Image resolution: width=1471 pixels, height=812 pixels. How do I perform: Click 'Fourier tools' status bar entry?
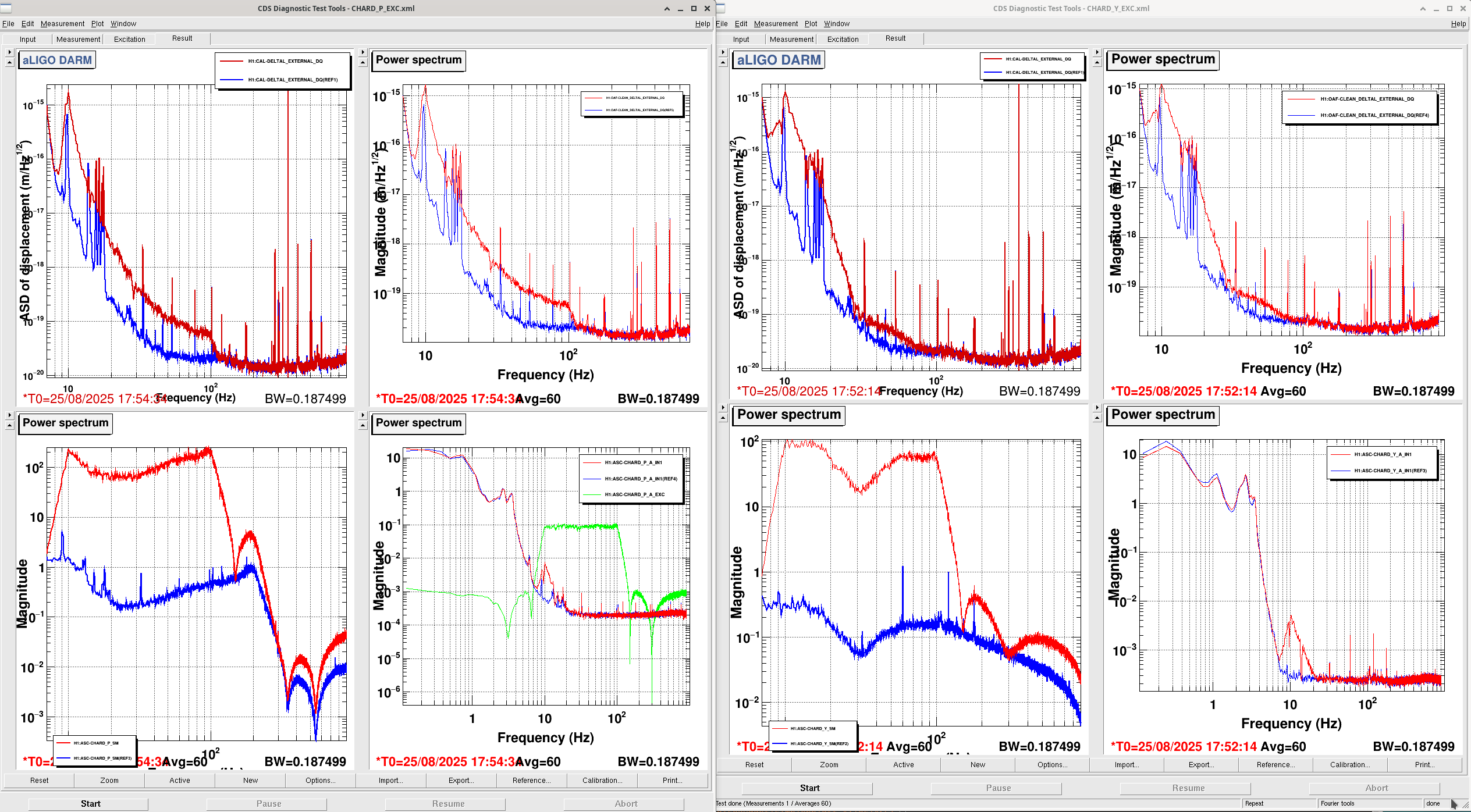pyautogui.click(x=1337, y=803)
